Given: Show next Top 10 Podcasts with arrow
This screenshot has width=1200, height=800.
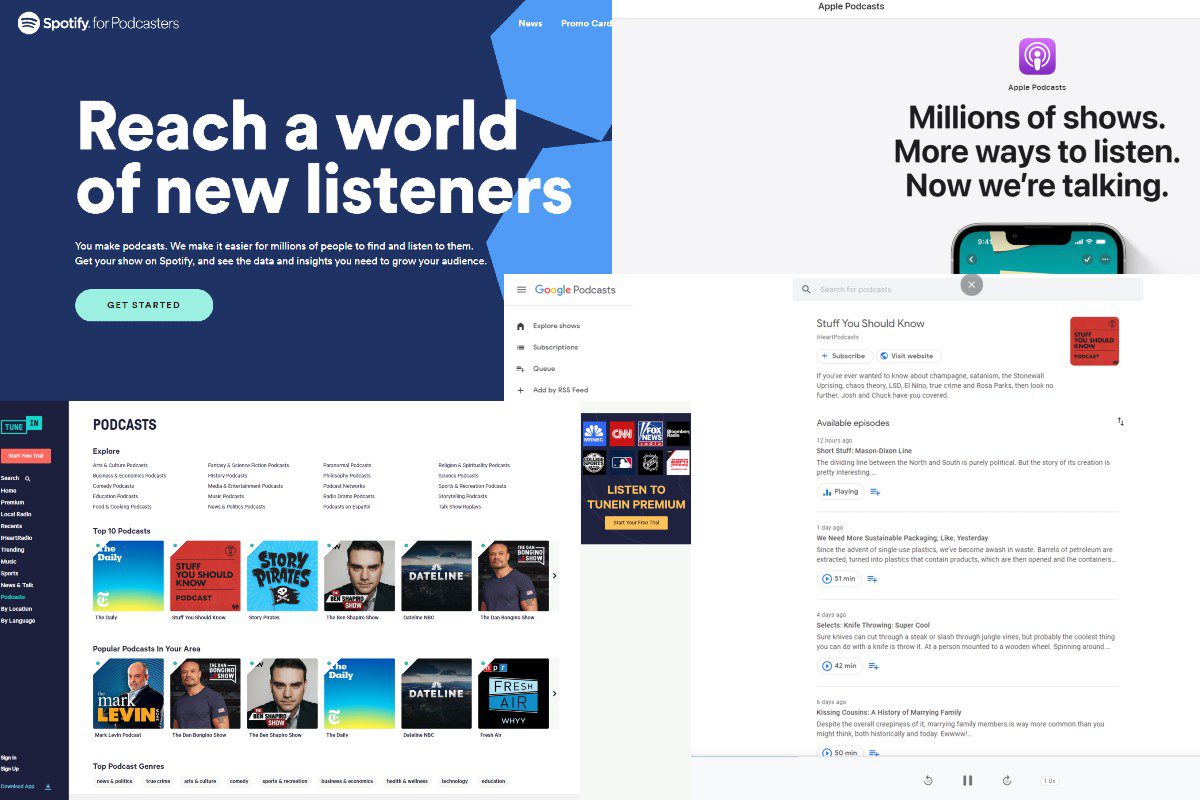Looking at the screenshot, I should [555, 575].
